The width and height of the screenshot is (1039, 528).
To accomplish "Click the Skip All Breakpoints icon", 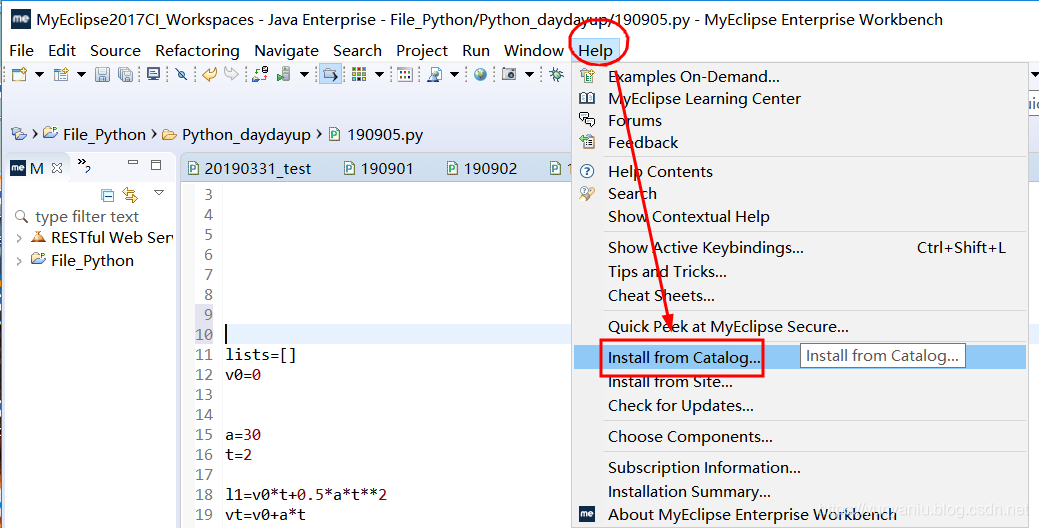I will point(182,74).
